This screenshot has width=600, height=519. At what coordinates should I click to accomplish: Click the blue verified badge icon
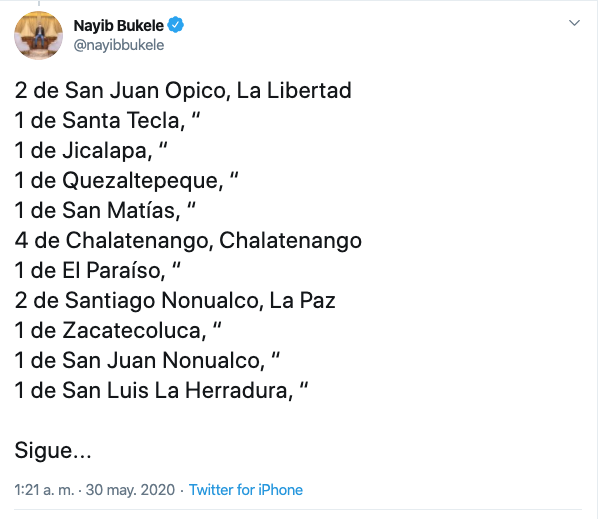(x=176, y=25)
